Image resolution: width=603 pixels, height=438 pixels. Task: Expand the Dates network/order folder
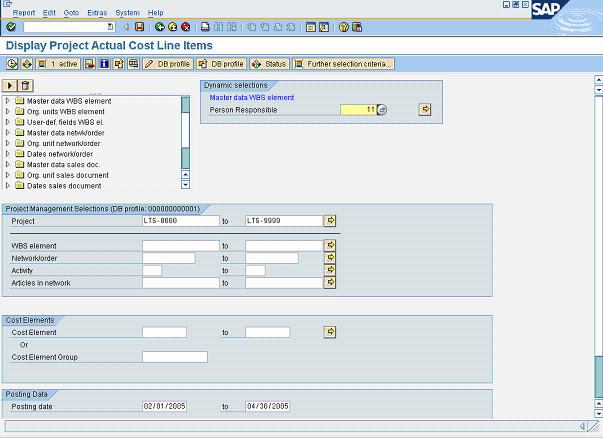tap(8, 154)
